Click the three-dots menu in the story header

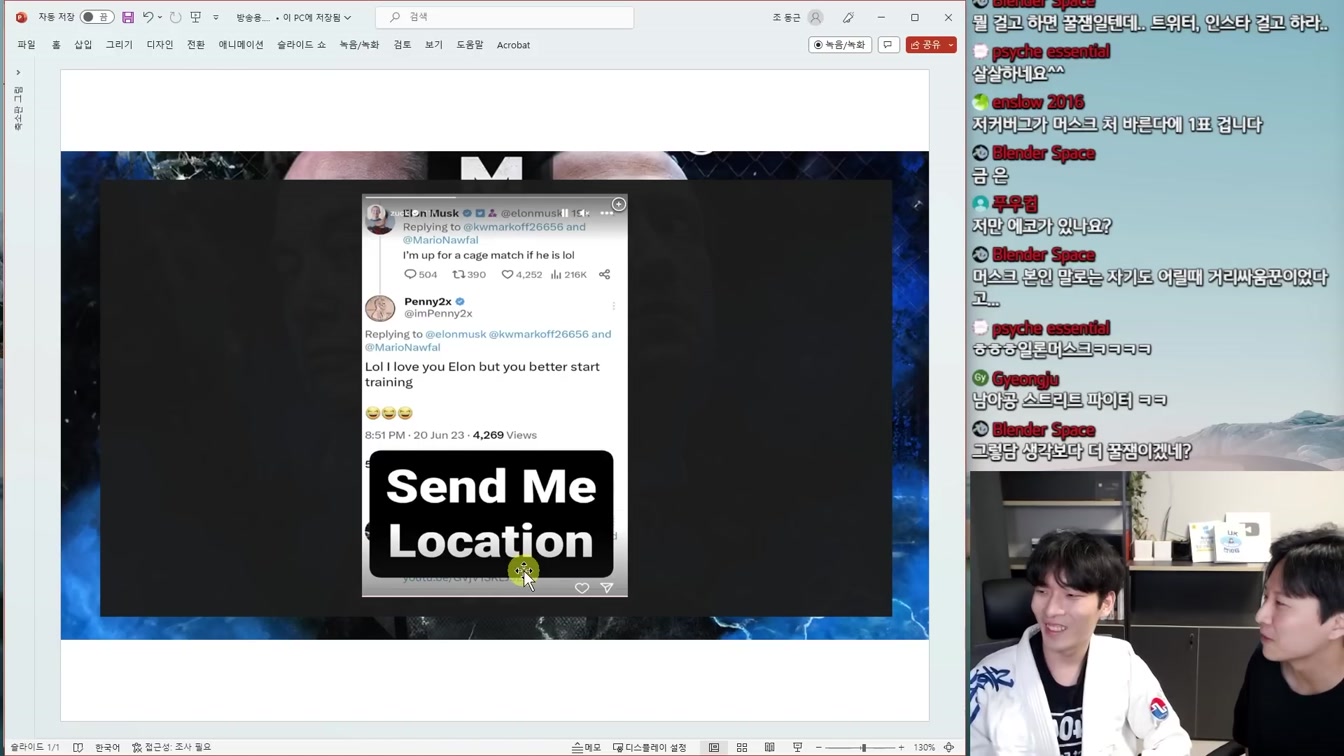tap(607, 213)
